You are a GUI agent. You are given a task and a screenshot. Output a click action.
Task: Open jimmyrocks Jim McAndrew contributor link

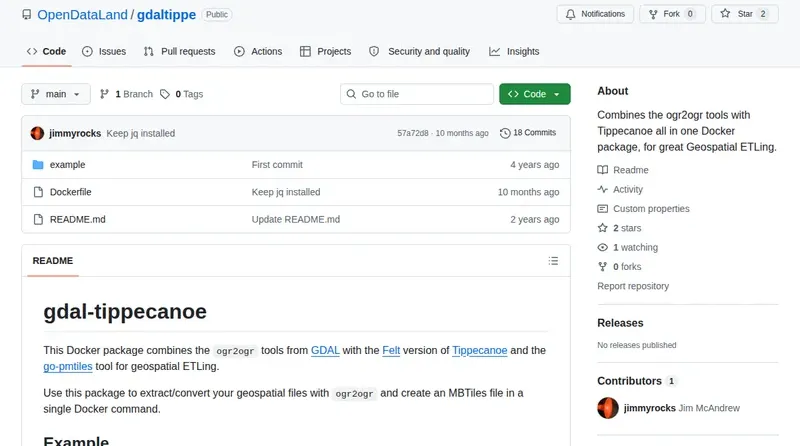pos(682,408)
